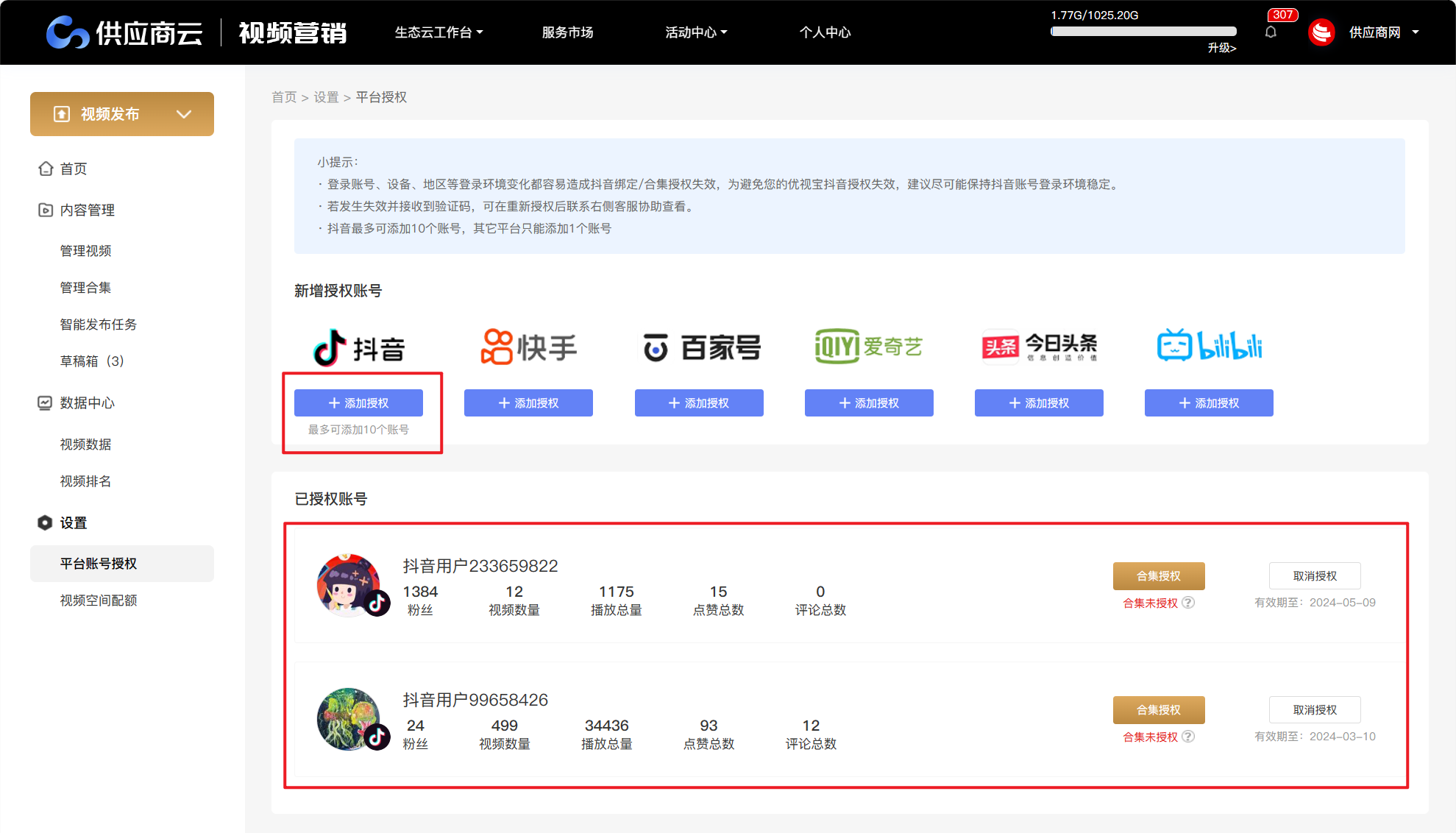Click 首页 in the breadcrumb
Viewport: 1456px width, 833px height.
pyautogui.click(x=284, y=97)
